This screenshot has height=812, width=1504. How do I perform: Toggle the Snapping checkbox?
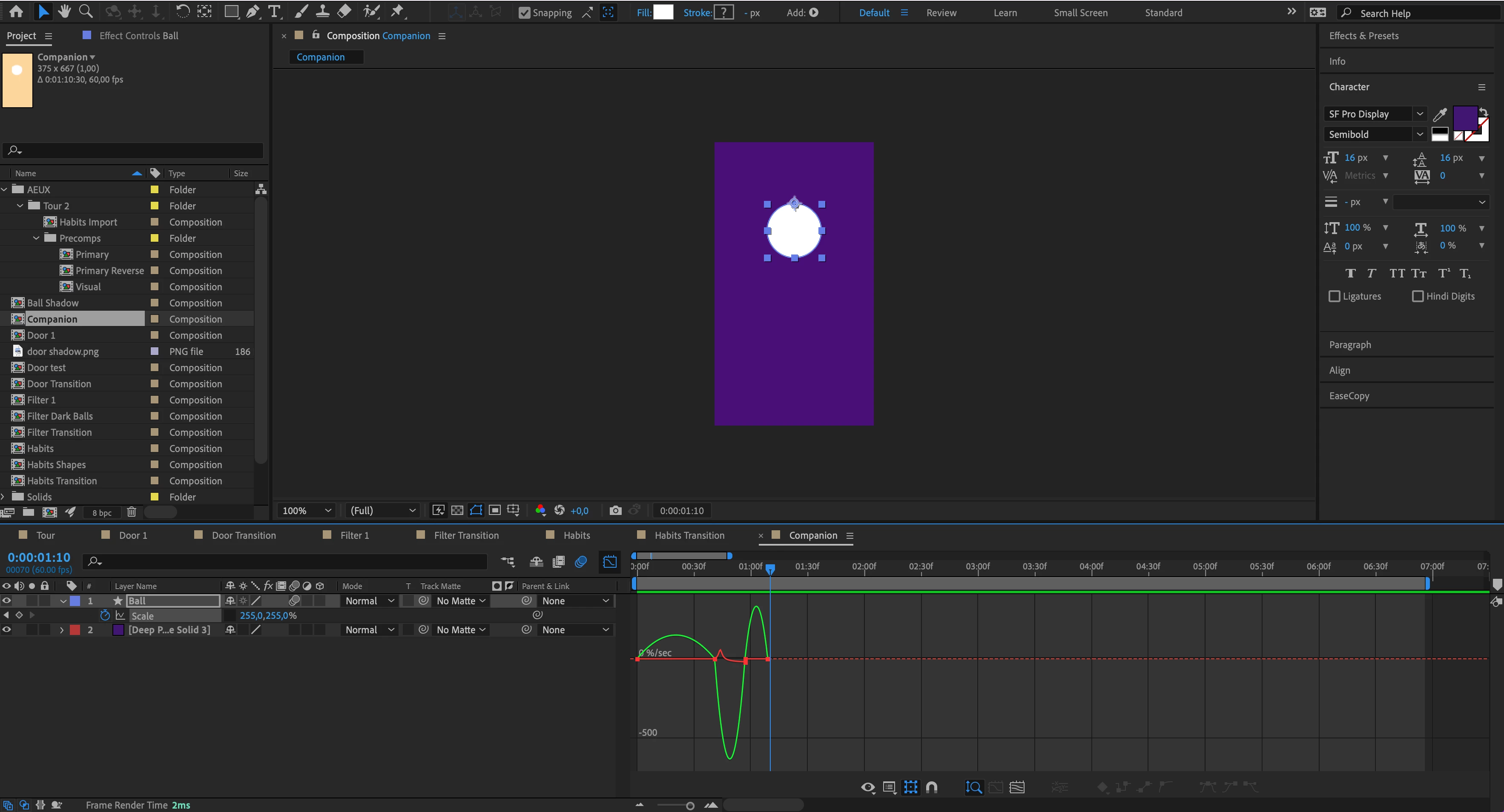pyautogui.click(x=524, y=13)
